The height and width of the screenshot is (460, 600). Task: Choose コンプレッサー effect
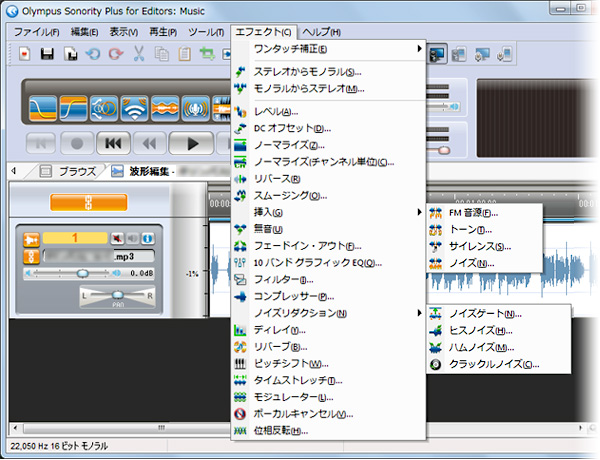(x=329, y=297)
